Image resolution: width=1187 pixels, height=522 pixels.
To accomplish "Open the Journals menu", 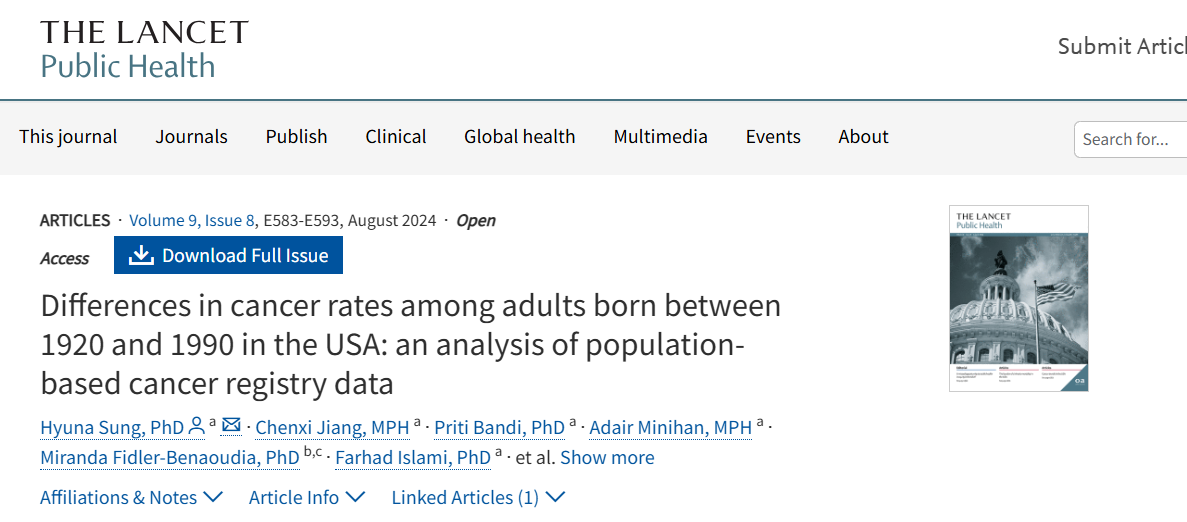I will click(191, 137).
